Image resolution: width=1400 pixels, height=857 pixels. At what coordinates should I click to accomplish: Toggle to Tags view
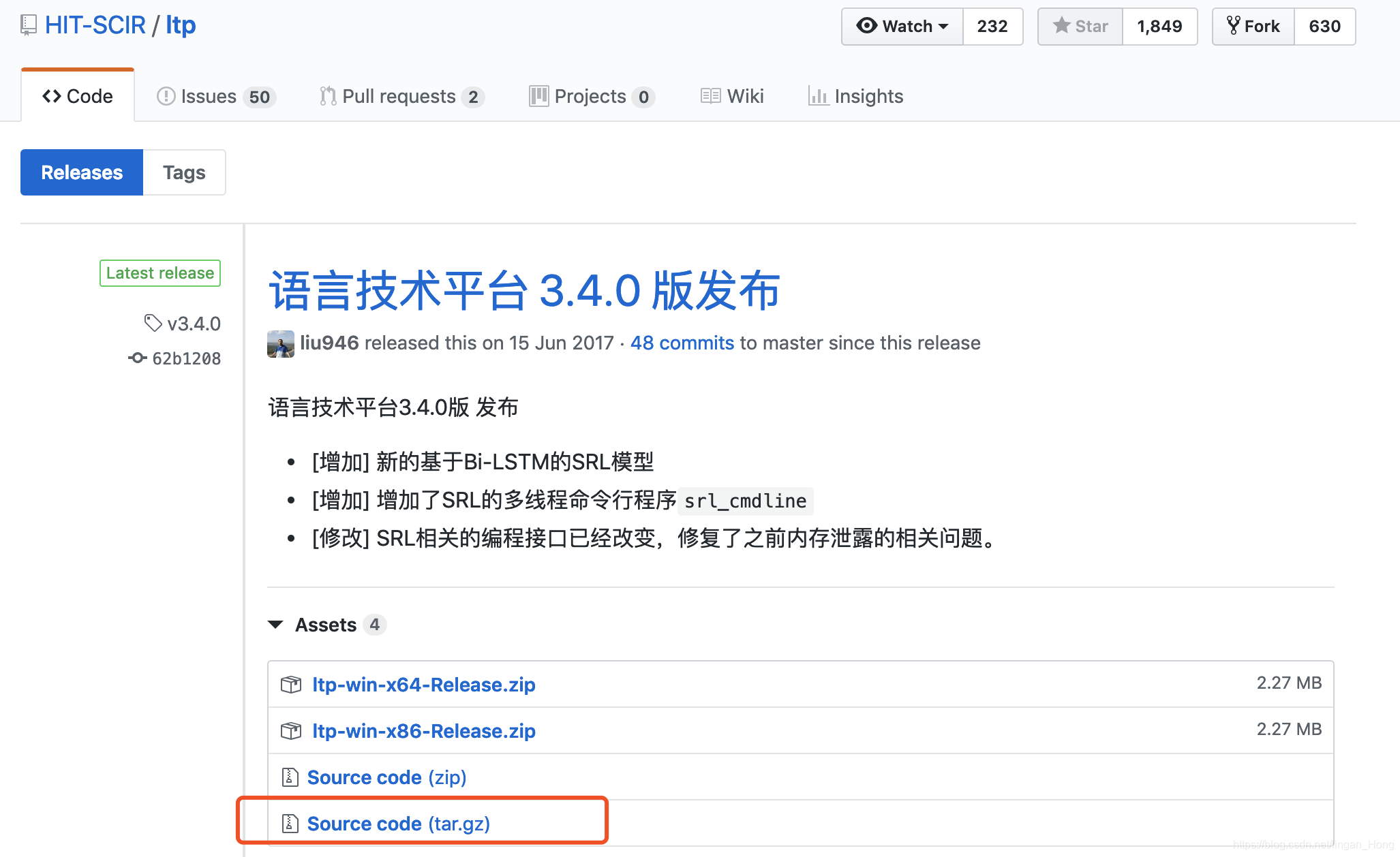click(x=184, y=172)
